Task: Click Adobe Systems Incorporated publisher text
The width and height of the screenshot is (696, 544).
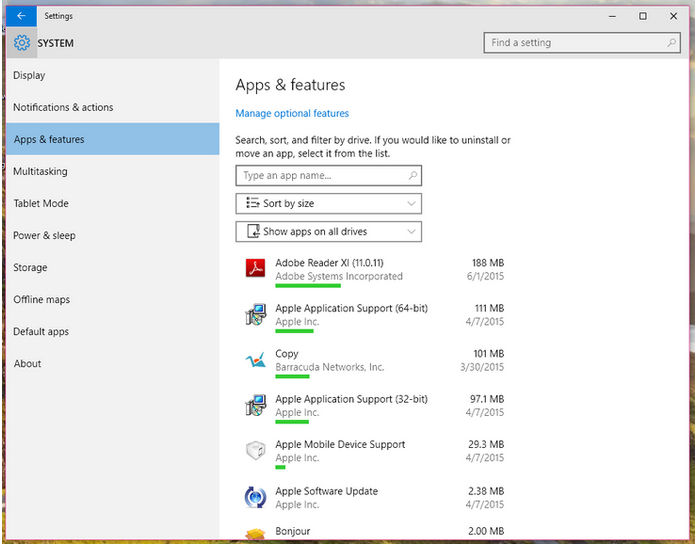Action: coord(339,276)
